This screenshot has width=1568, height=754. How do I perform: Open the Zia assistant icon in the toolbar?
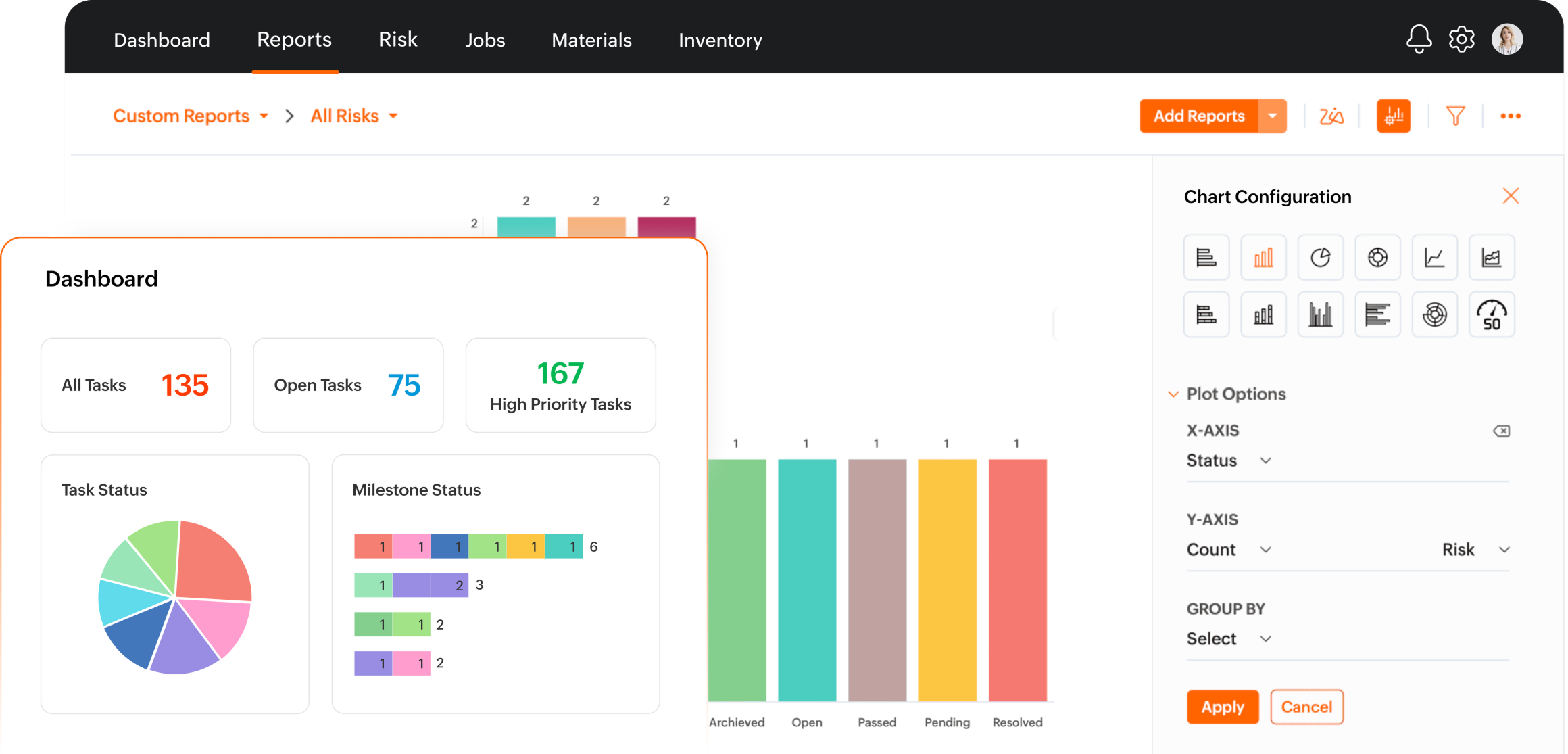pos(1331,116)
